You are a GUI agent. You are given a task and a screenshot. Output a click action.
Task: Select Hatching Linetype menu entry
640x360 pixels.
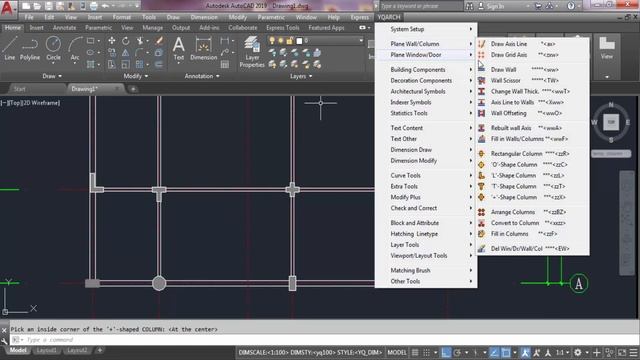pyautogui.click(x=426, y=234)
